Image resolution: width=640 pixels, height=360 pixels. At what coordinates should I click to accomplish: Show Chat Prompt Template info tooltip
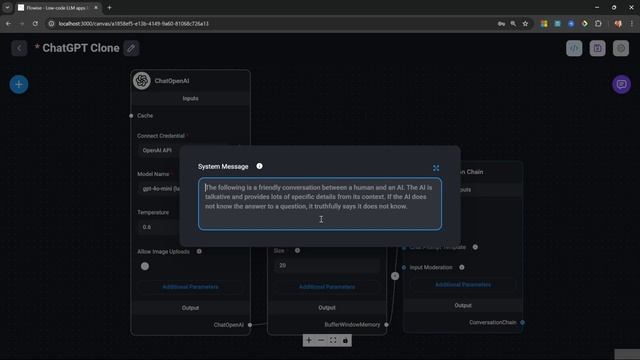[475, 247]
